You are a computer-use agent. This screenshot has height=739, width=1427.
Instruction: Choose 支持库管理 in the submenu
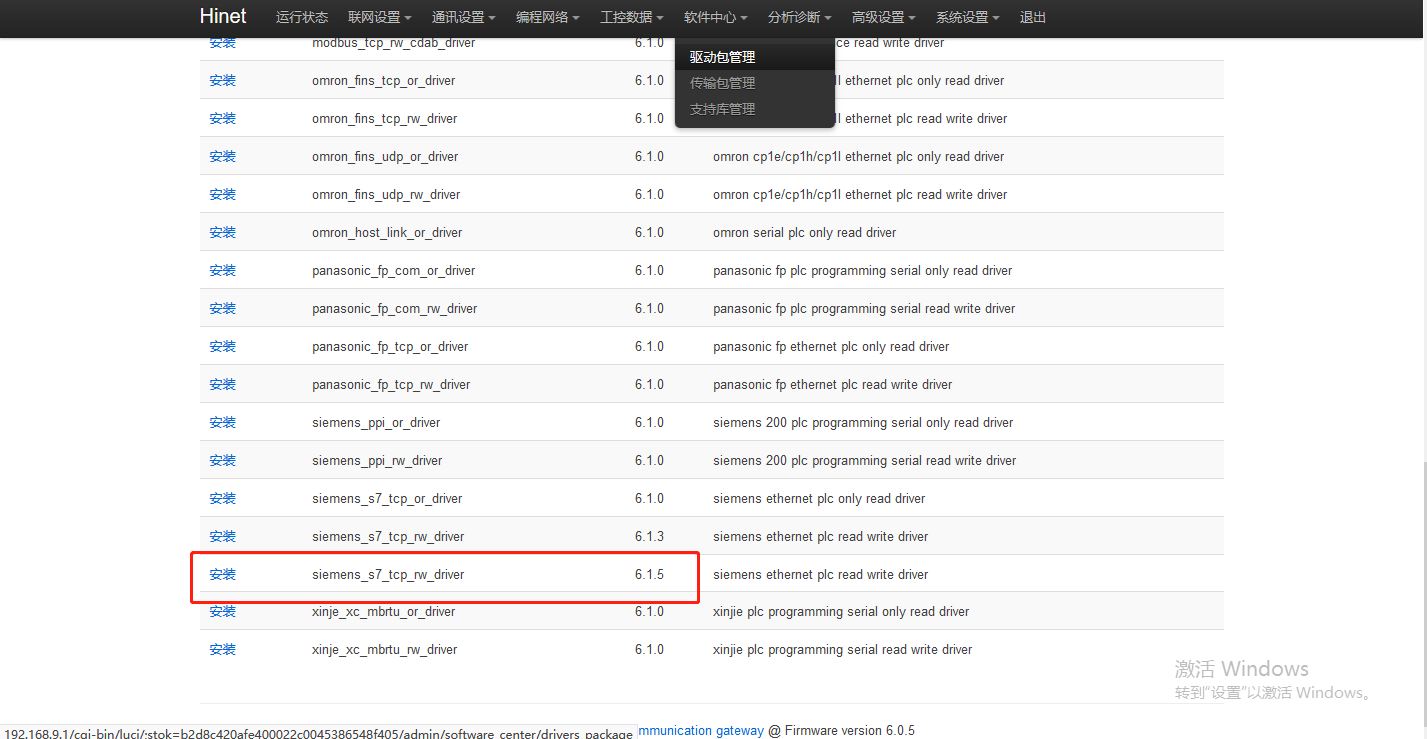(x=722, y=109)
